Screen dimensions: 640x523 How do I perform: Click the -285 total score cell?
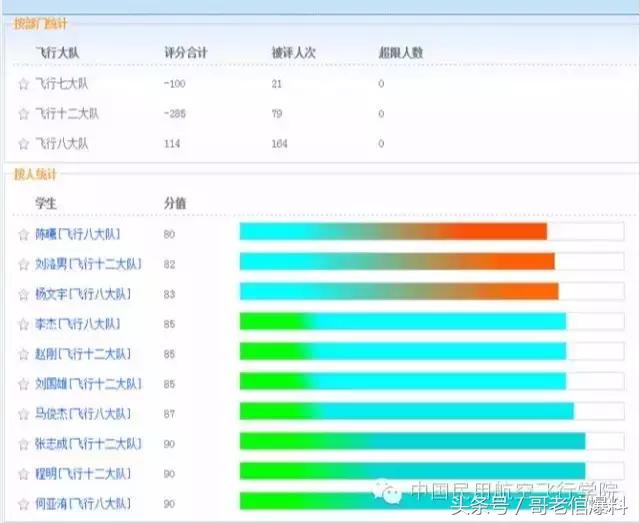coord(175,114)
